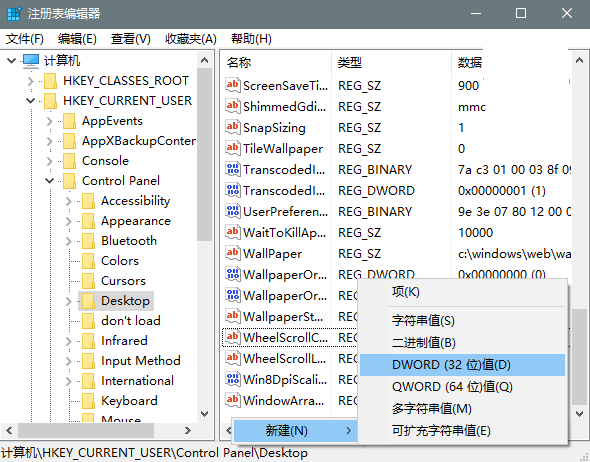Click the string icon beside WindowArra...
Image resolution: width=590 pixels, height=462 pixels.
233,400
